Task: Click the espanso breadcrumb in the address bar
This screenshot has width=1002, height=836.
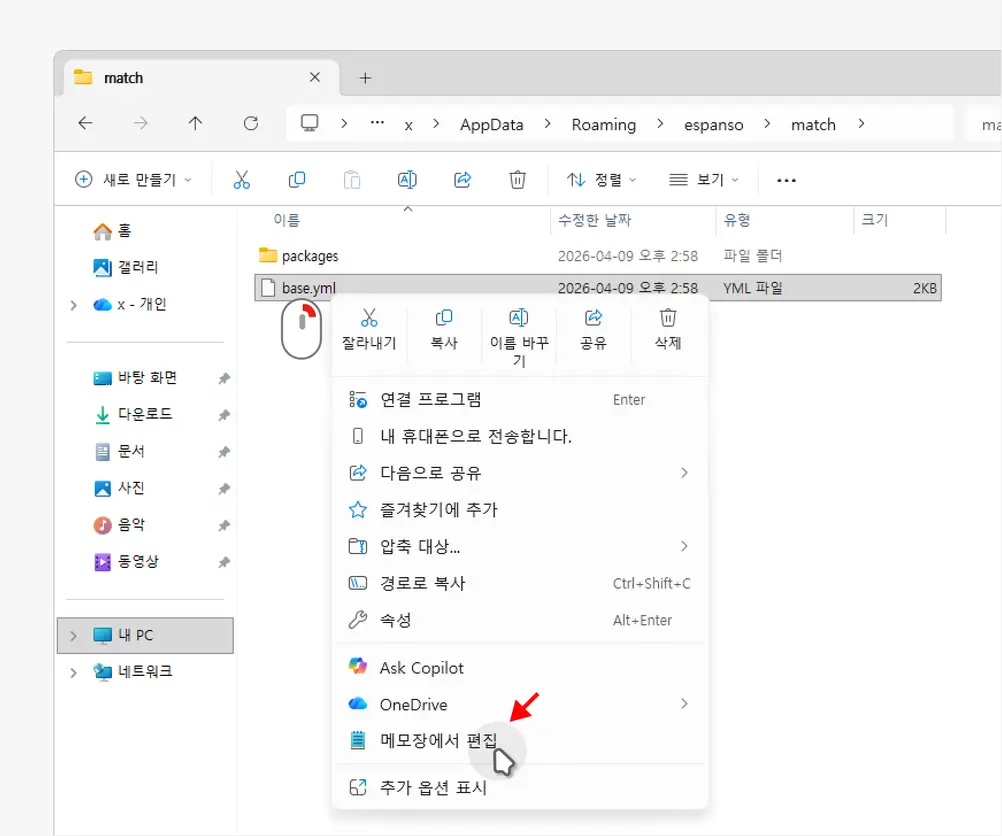Action: (713, 124)
